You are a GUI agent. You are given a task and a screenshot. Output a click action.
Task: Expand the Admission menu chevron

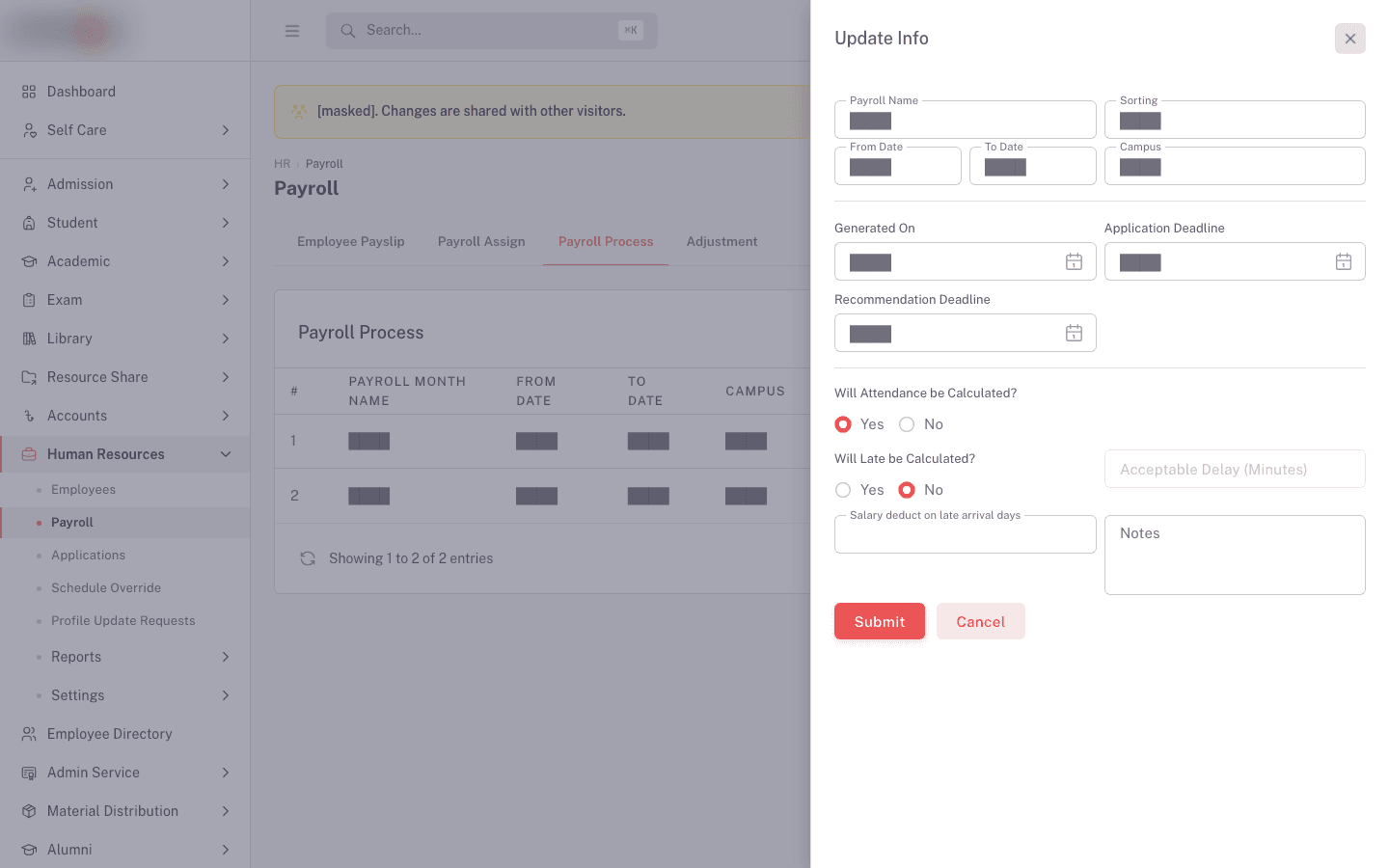tap(226, 184)
